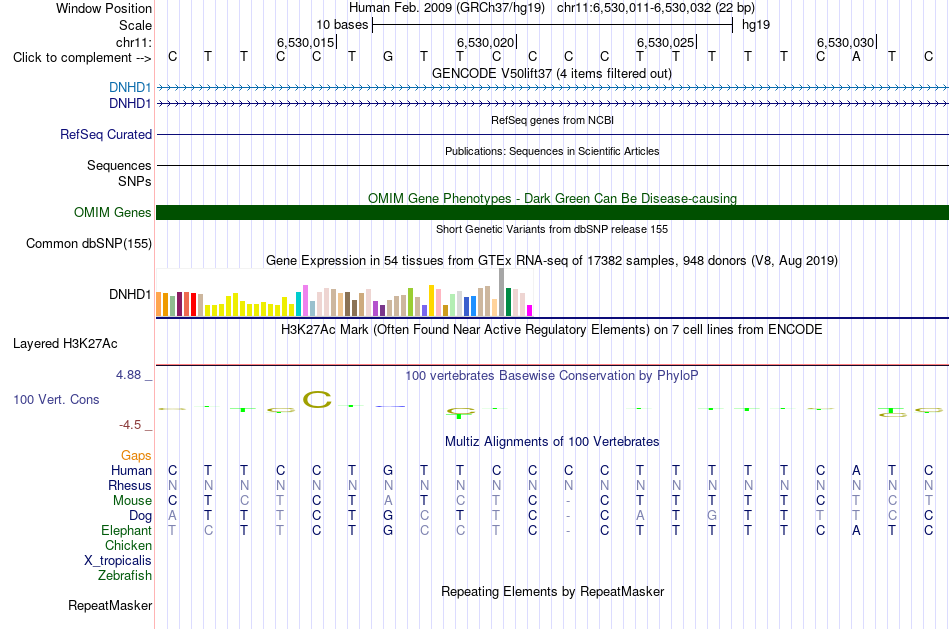This screenshot has width=950, height=629.
Task: Select the RepeatMasker track label
Action: coord(110,605)
